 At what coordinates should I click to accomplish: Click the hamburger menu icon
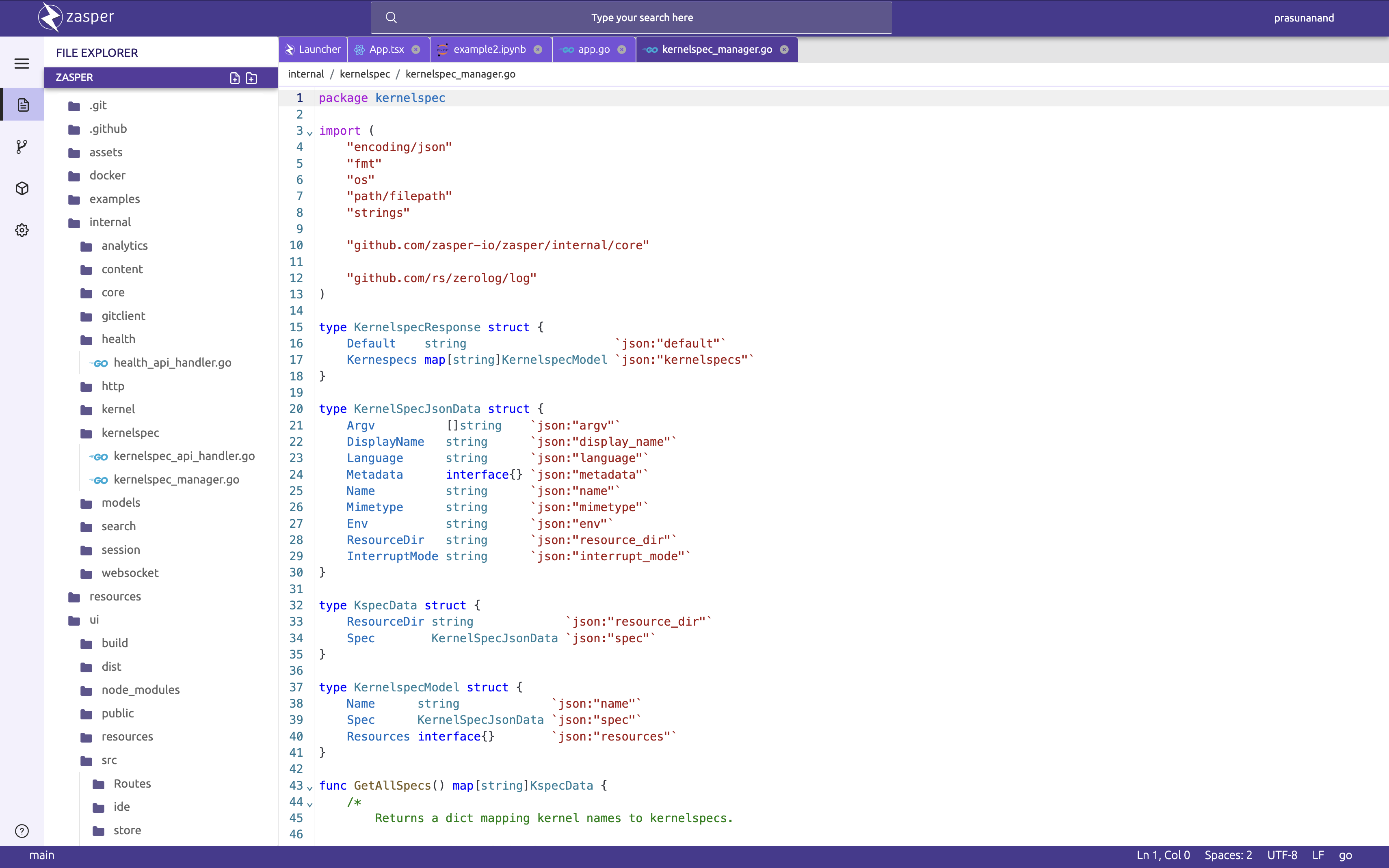click(22, 64)
